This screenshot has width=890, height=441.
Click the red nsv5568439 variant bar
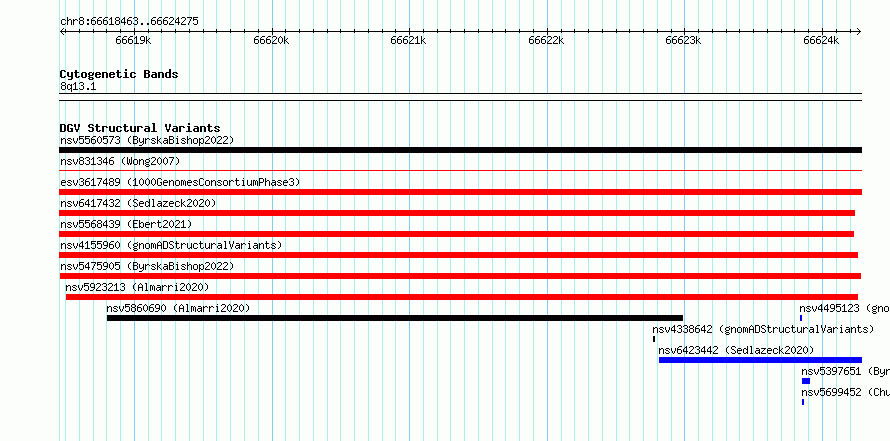pyautogui.click(x=456, y=234)
